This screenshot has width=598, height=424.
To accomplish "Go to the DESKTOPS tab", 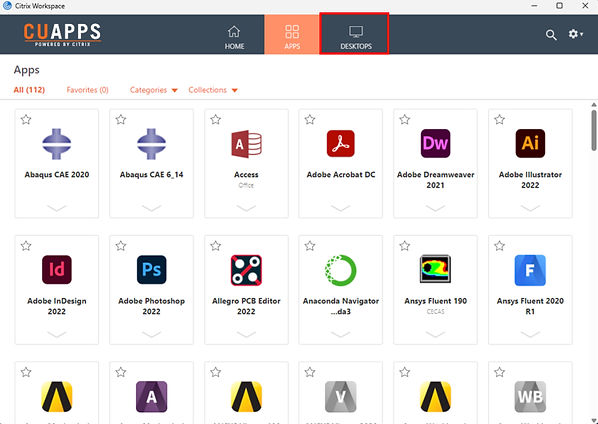I will point(354,34).
